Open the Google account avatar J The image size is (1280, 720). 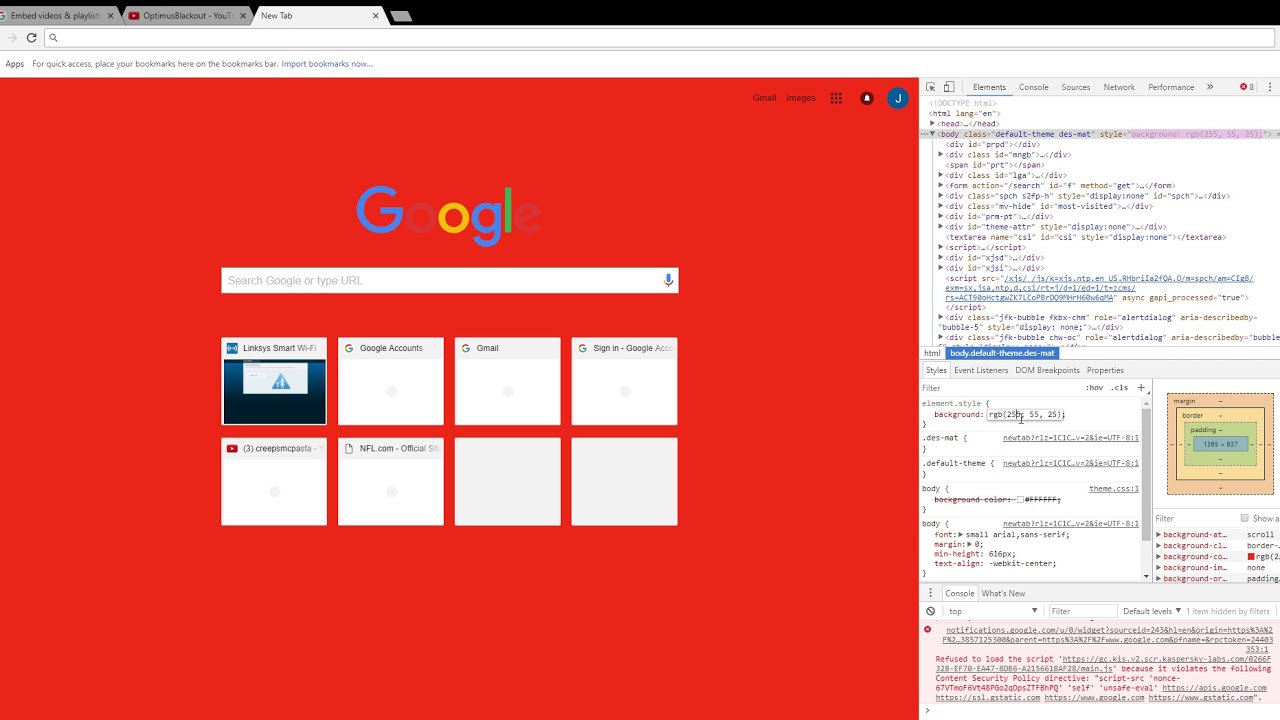pyautogui.click(x=898, y=98)
